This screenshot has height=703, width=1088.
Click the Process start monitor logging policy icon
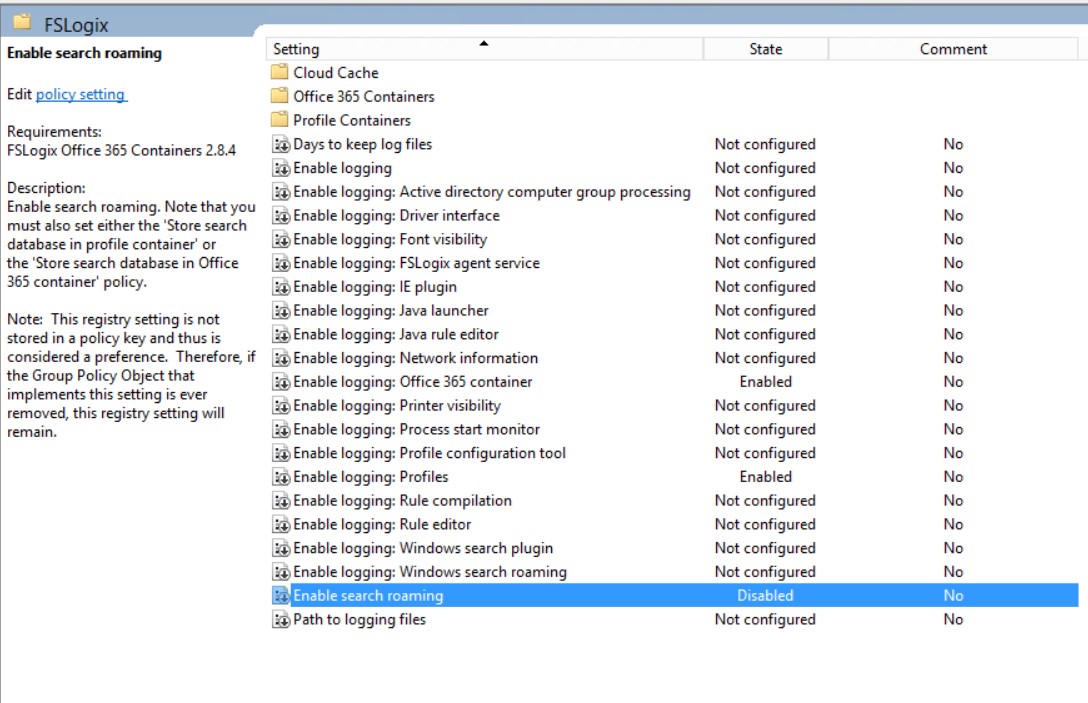(281, 430)
